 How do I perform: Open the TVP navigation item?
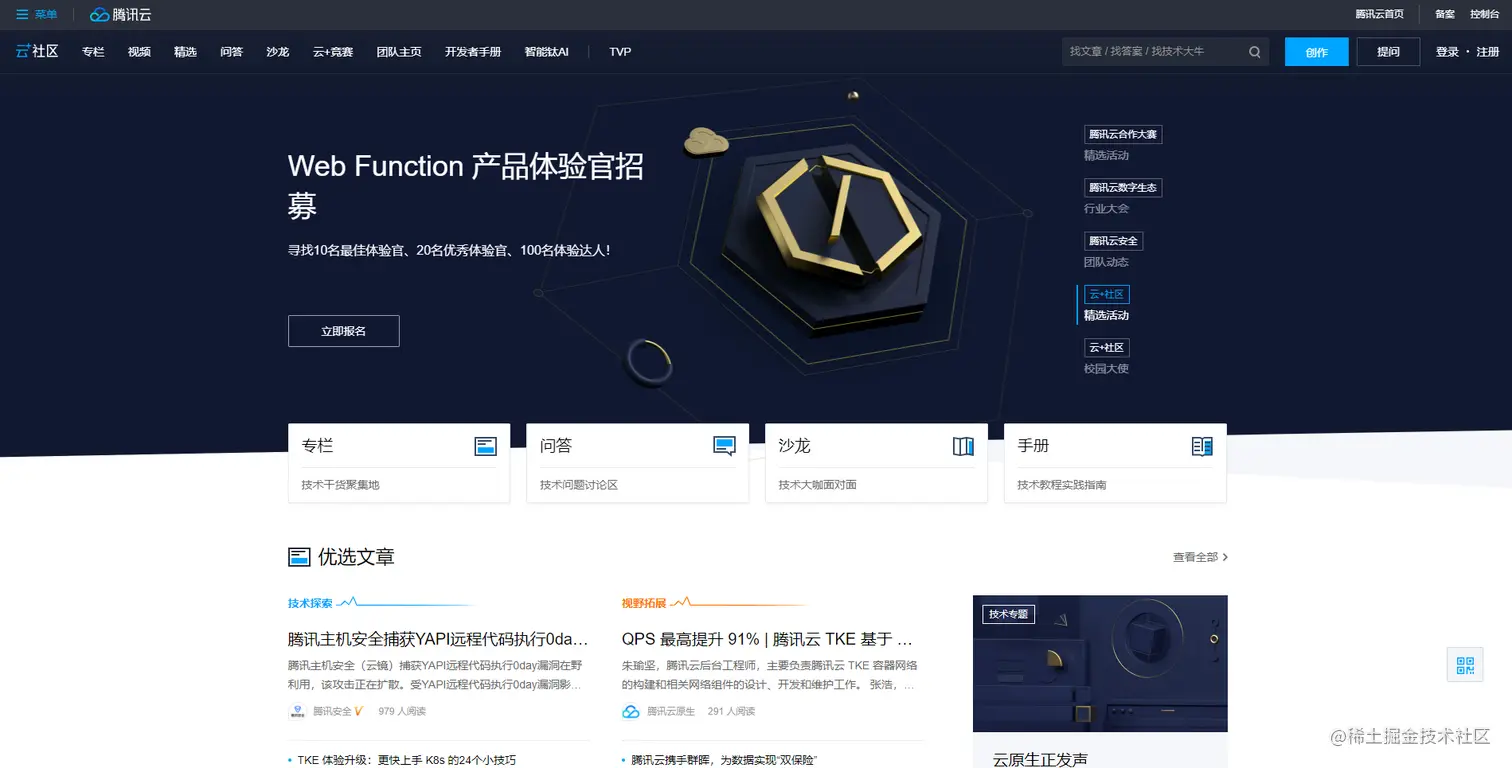[620, 52]
